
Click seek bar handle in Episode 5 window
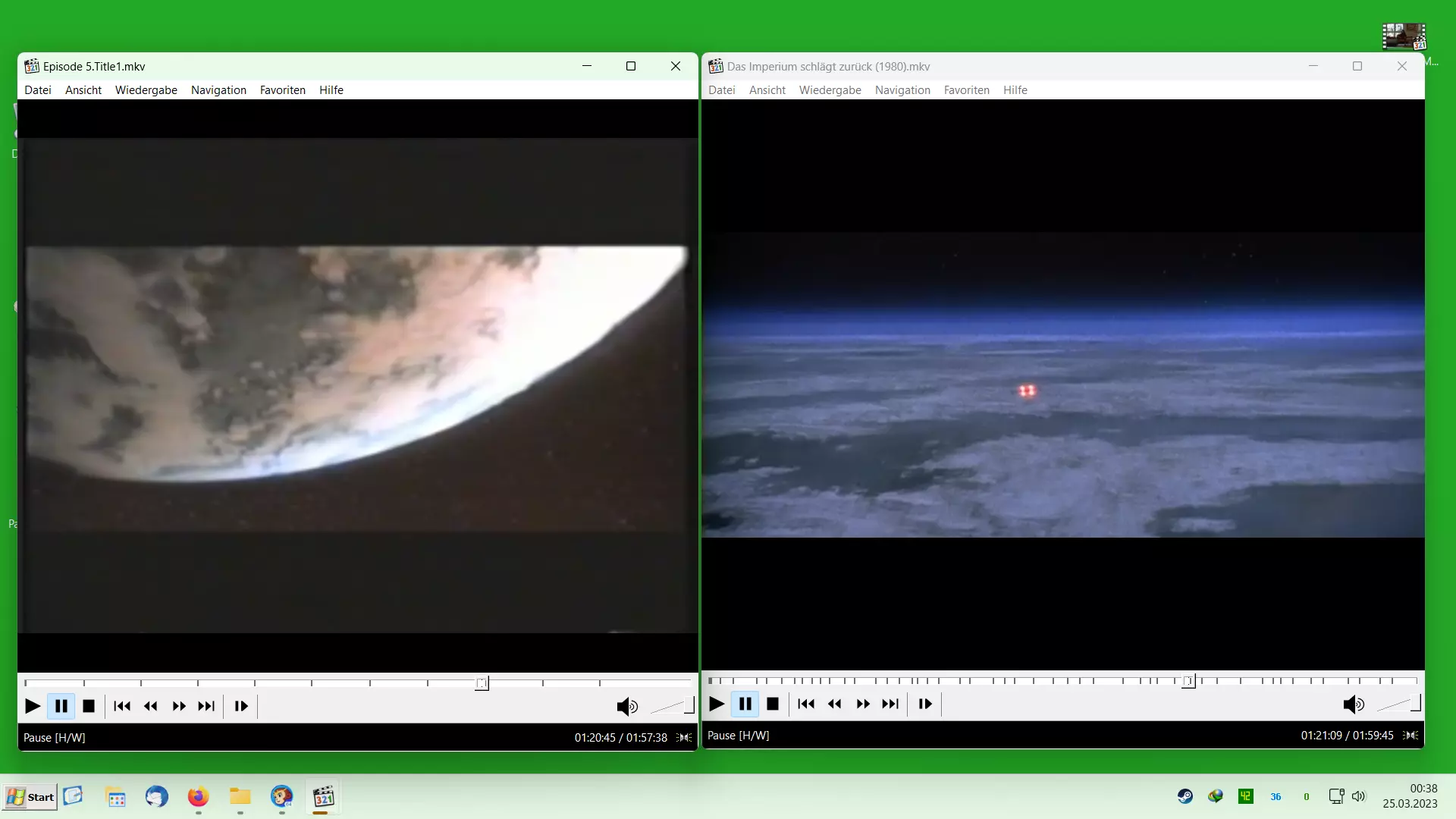[482, 683]
